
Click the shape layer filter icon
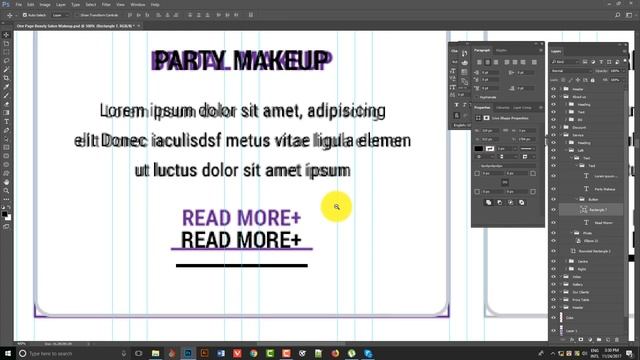609,62
